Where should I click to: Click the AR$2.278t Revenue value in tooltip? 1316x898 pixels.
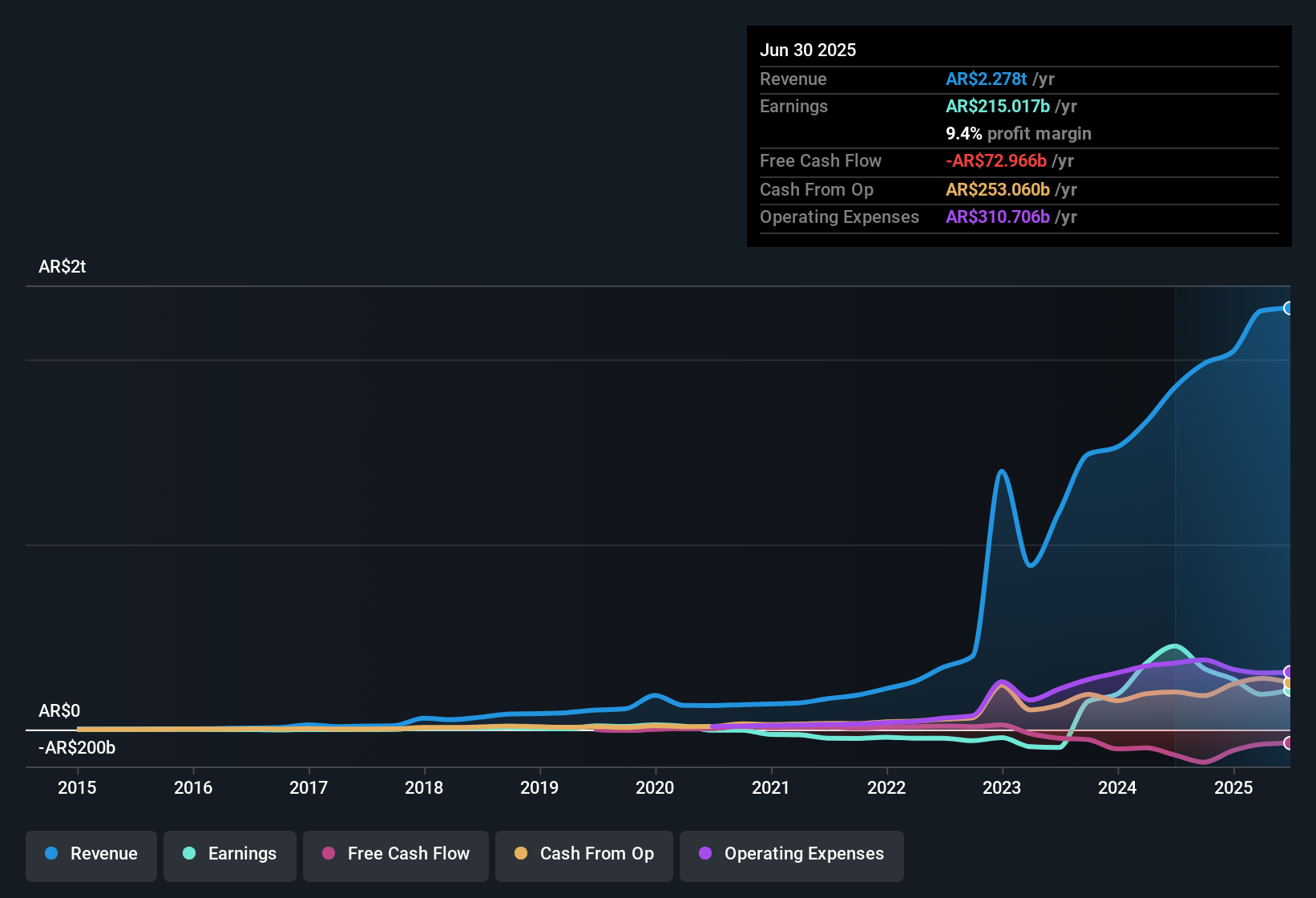985,79
